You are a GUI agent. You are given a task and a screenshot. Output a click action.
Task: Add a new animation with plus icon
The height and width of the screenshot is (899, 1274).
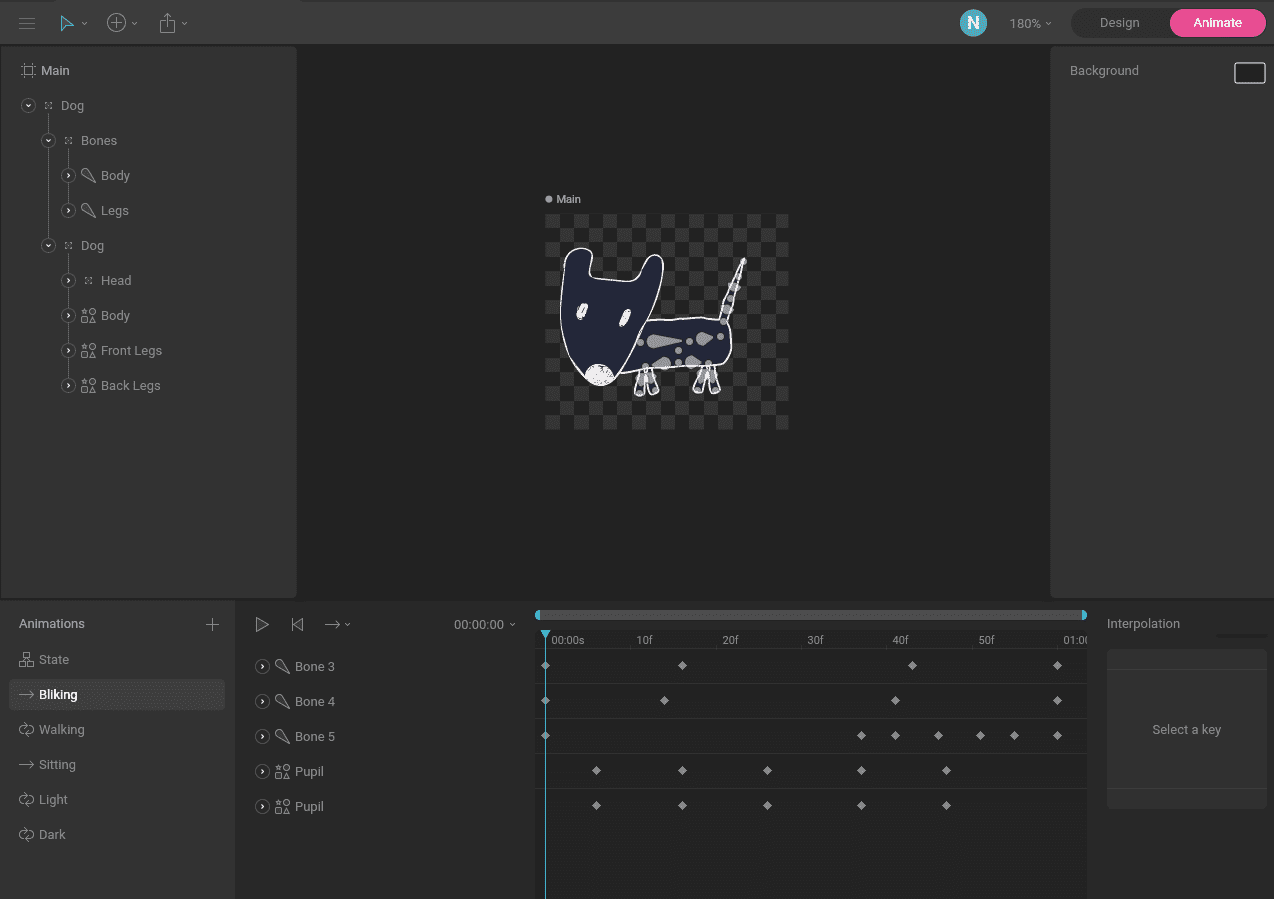pos(212,624)
